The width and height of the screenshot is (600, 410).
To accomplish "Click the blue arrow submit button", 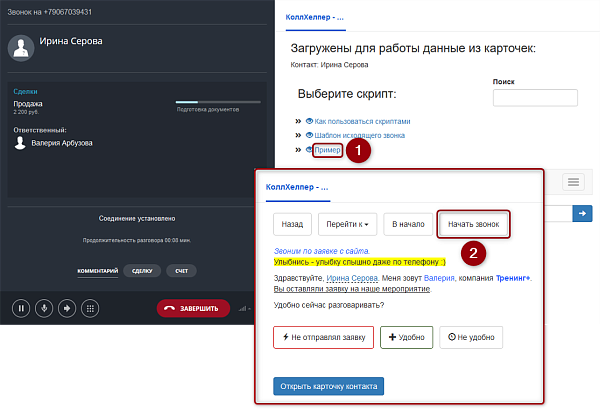I will (582, 213).
